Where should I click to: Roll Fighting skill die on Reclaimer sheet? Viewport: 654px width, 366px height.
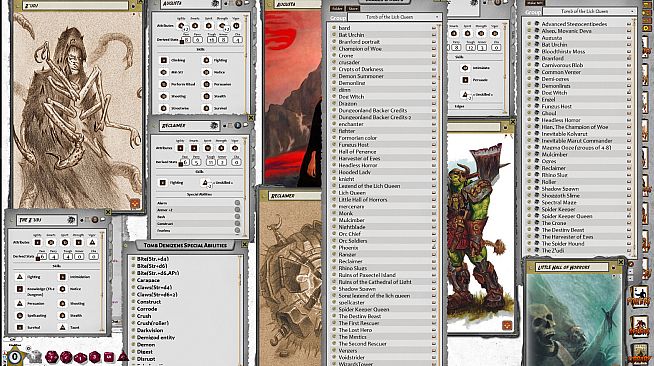pyautogui.click(x=163, y=183)
